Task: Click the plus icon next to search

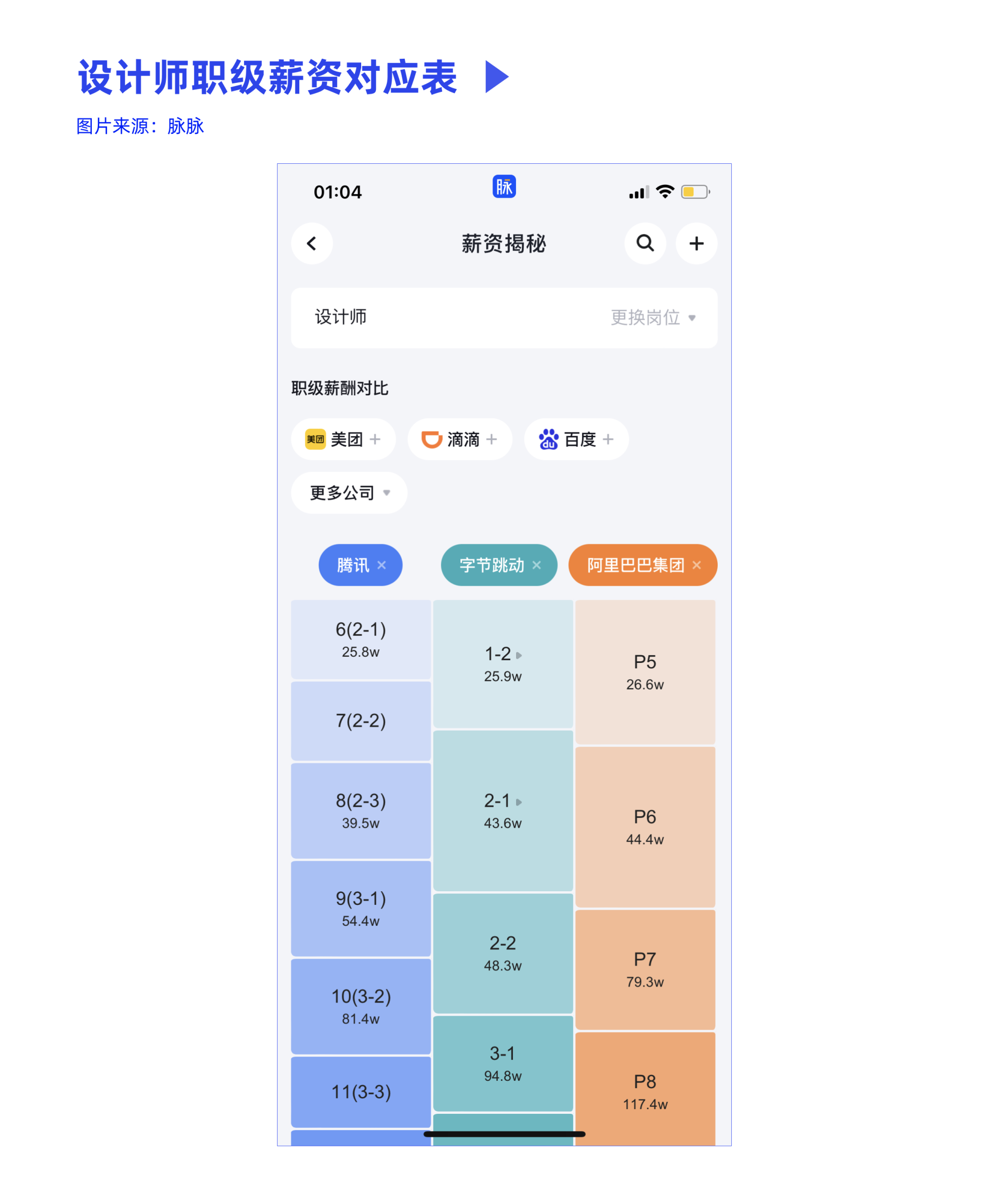Action: [697, 245]
